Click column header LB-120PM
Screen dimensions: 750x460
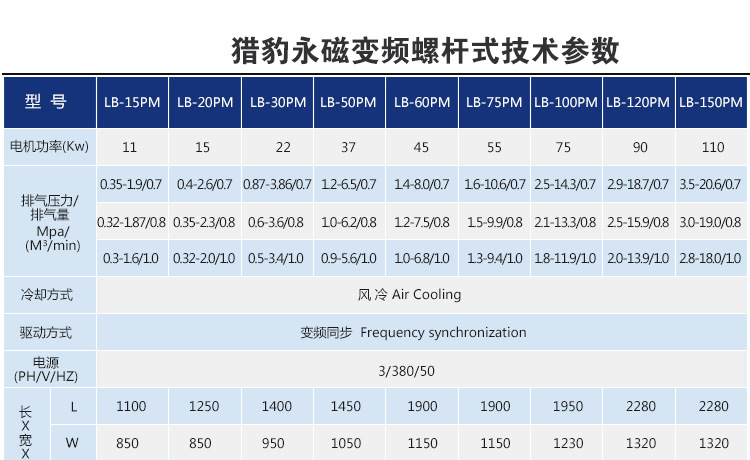[639, 102]
